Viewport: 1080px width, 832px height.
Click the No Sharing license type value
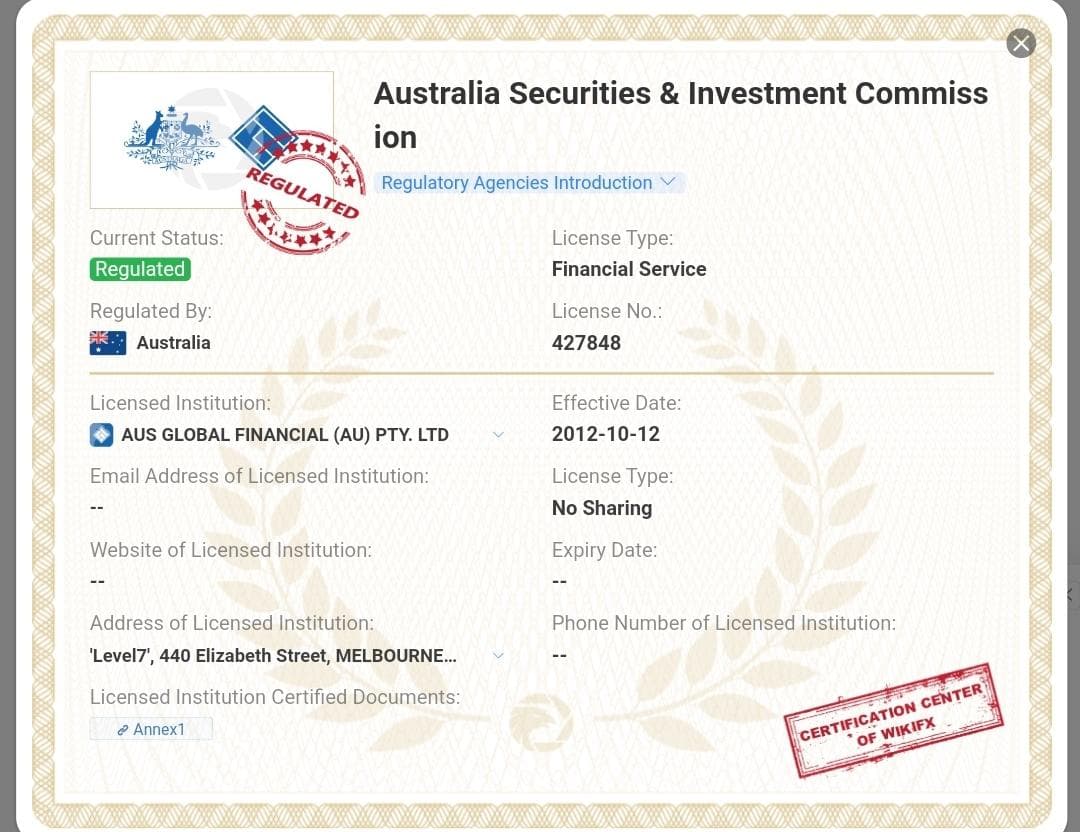[602, 508]
